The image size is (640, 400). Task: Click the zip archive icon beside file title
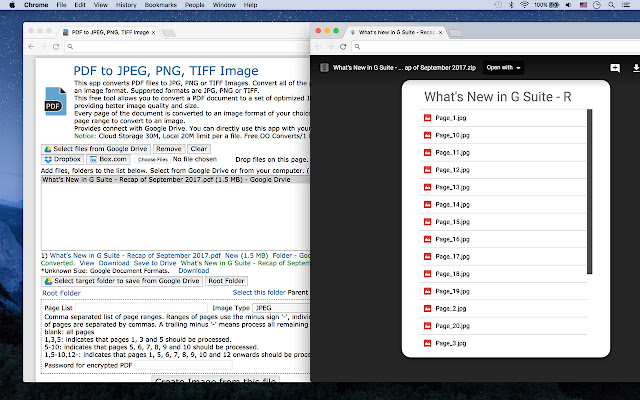[x=324, y=68]
